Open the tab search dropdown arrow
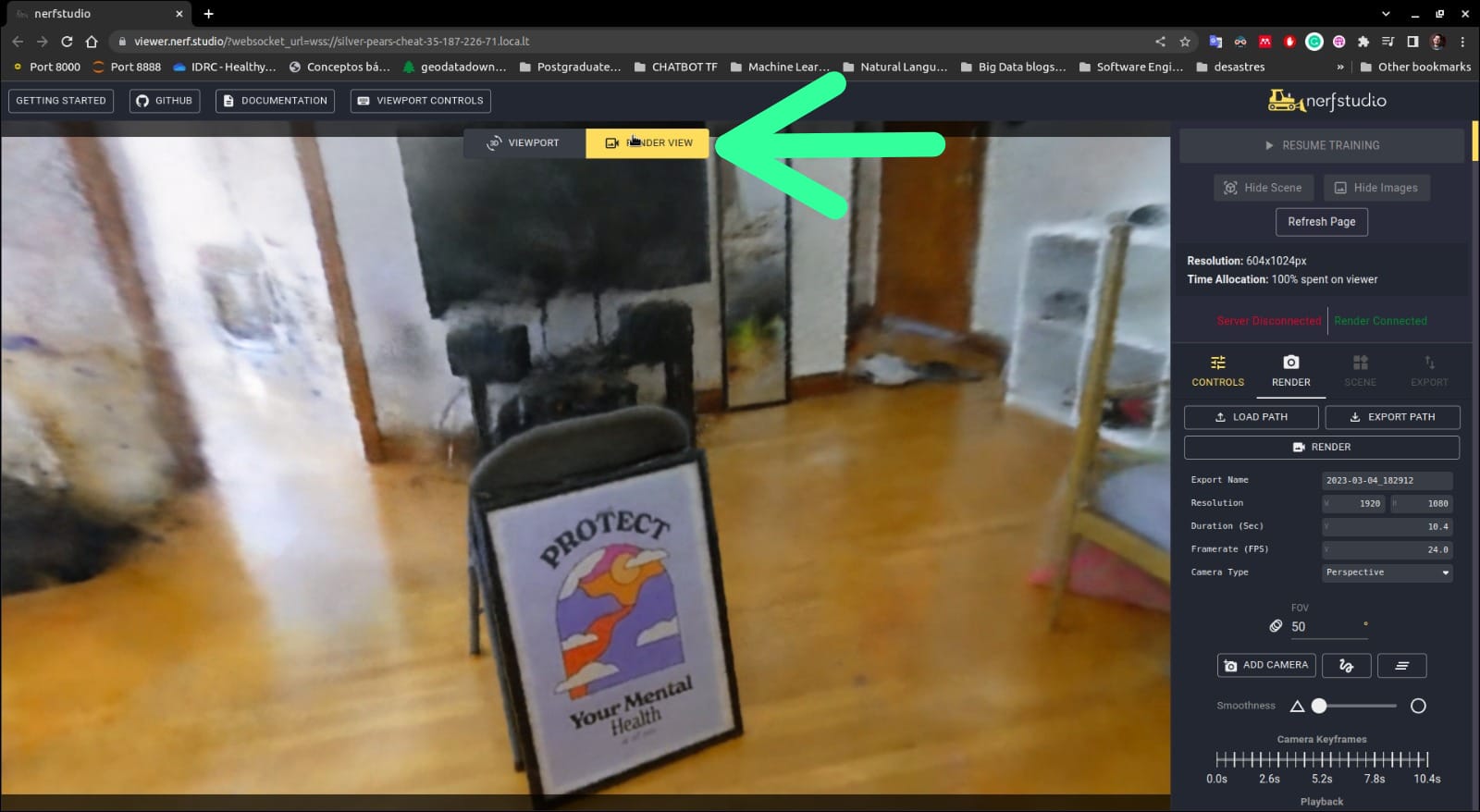 pyautogui.click(x=1385, y=14)
